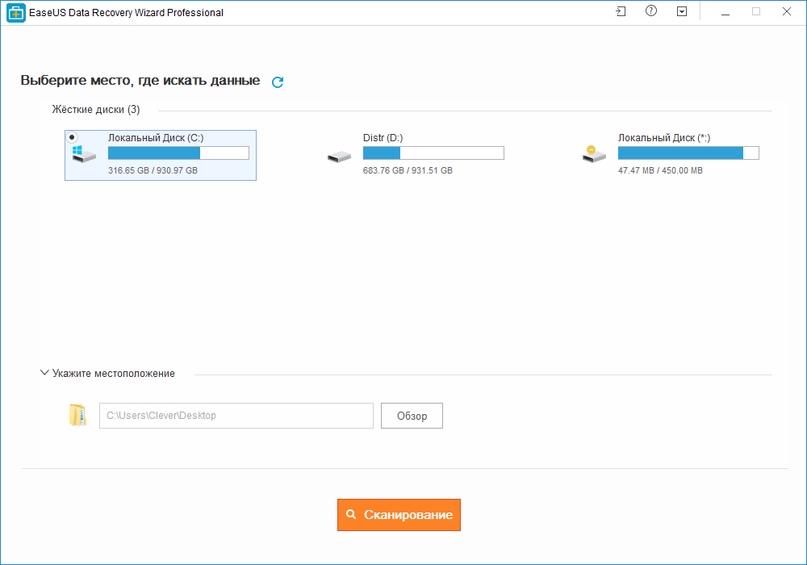Open help via the question mark icon
The height and width of the screenshot is (565, 807).
tap(651, 12)
